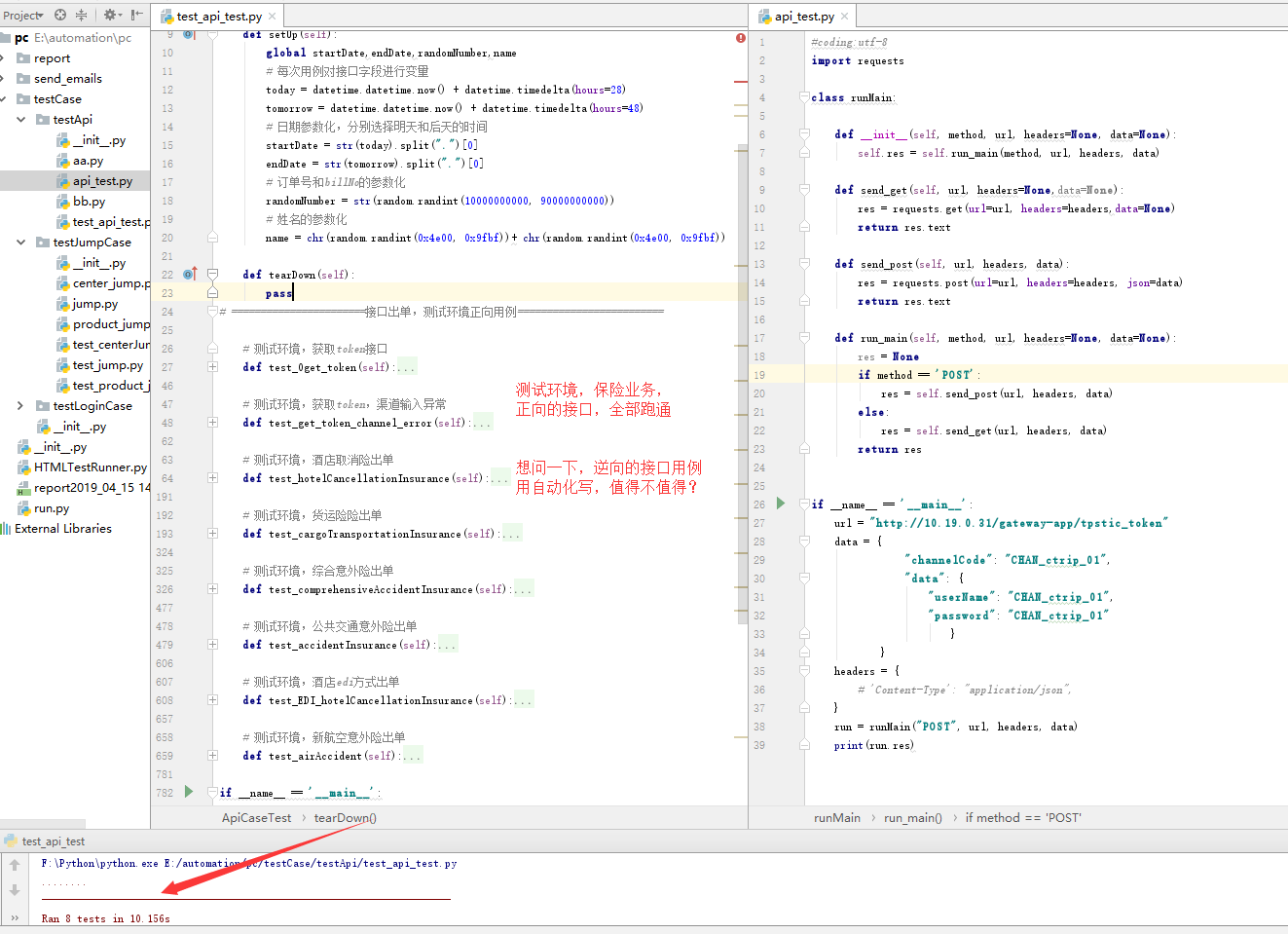Click the down arrow in Run panel
Screen dimensions: 1288x934
[15, 889]
